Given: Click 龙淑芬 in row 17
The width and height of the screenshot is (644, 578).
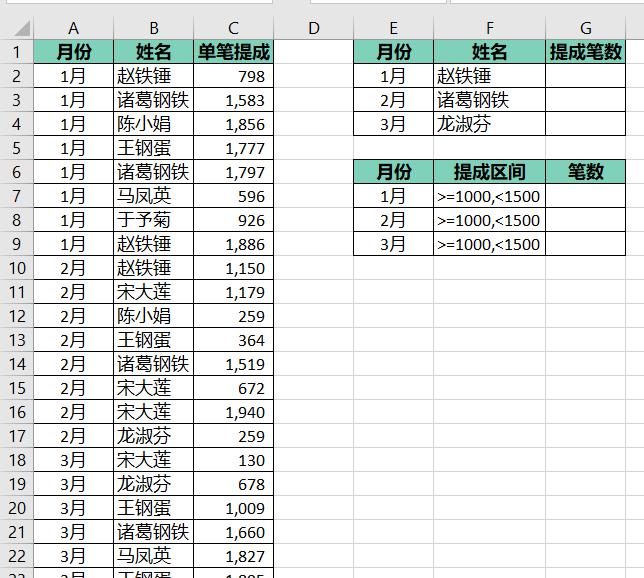Looking at the screenshot, I should (x=144, y=436).
